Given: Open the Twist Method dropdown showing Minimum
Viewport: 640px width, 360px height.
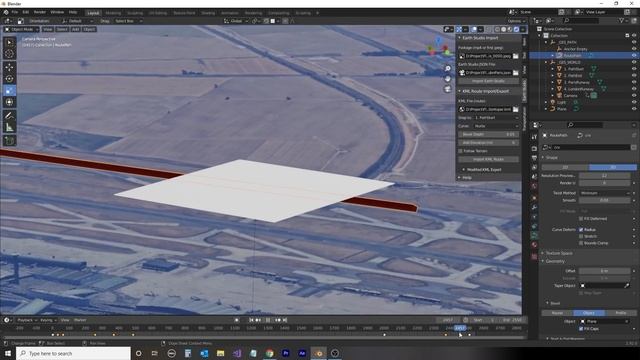Looking at the screenshot, I should click(x=604, y=193).
